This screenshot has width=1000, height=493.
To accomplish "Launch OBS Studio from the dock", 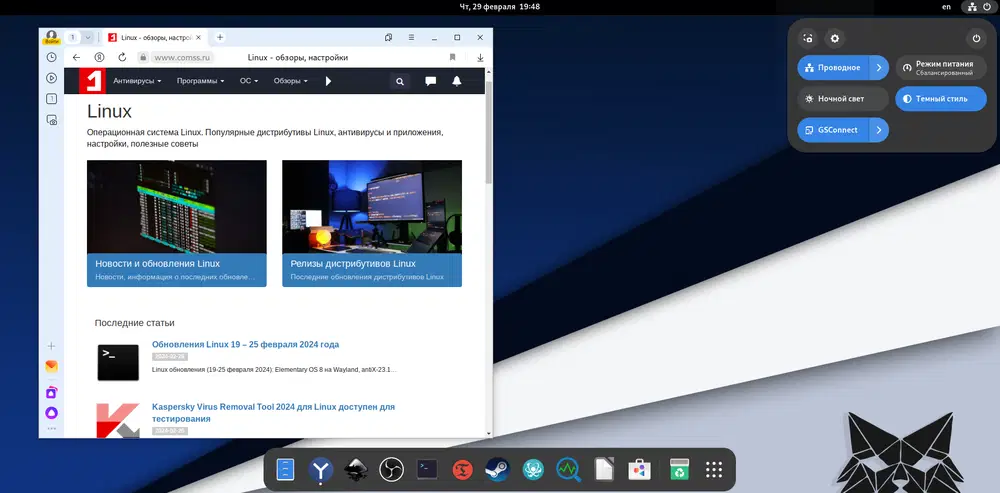I will (391, 469).
